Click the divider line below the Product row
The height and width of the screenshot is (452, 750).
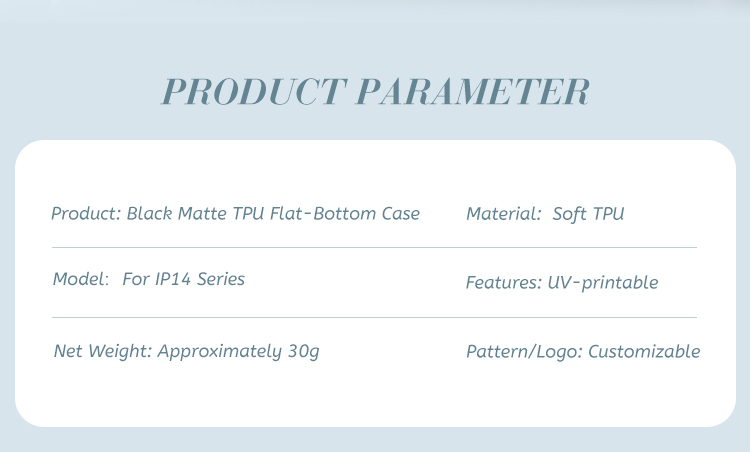pos(374,247)
